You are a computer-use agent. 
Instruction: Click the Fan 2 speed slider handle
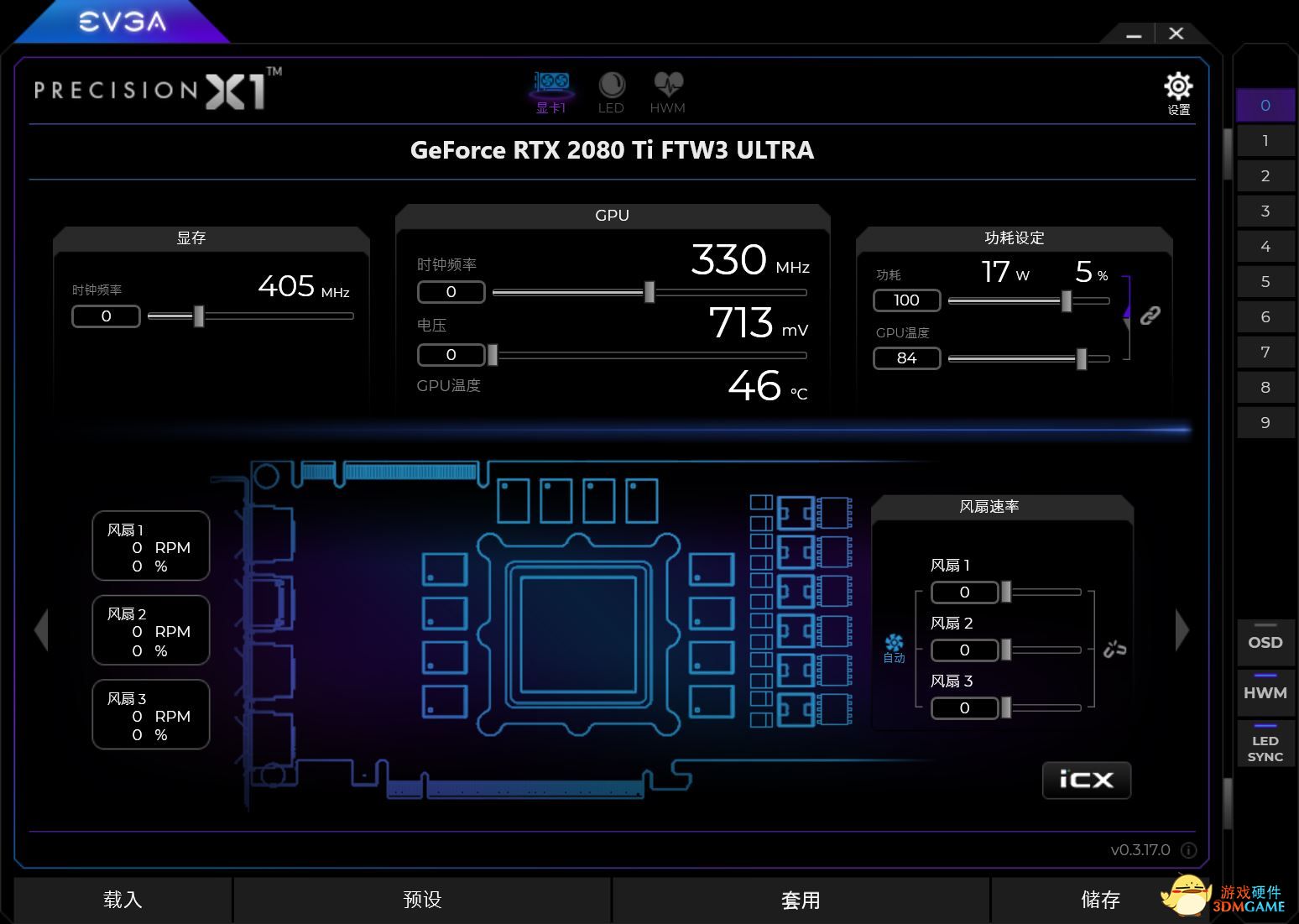tap(1006, 650)
